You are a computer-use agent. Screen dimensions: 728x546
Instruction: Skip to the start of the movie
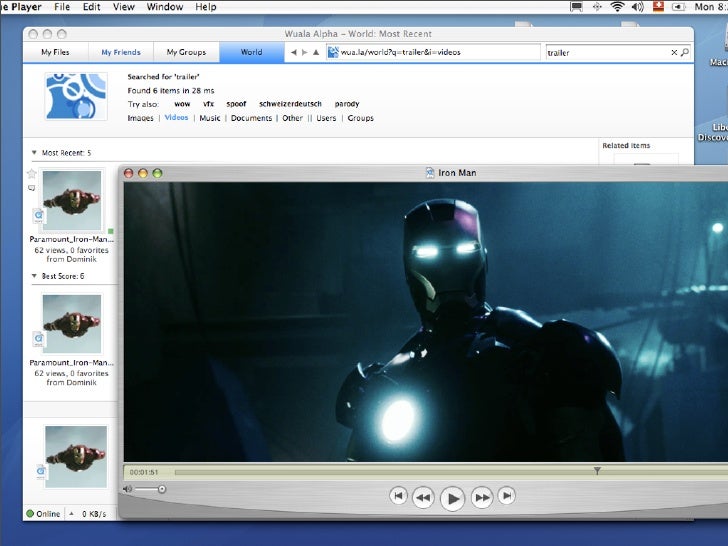pyautogui.click(x=398, y=495)
